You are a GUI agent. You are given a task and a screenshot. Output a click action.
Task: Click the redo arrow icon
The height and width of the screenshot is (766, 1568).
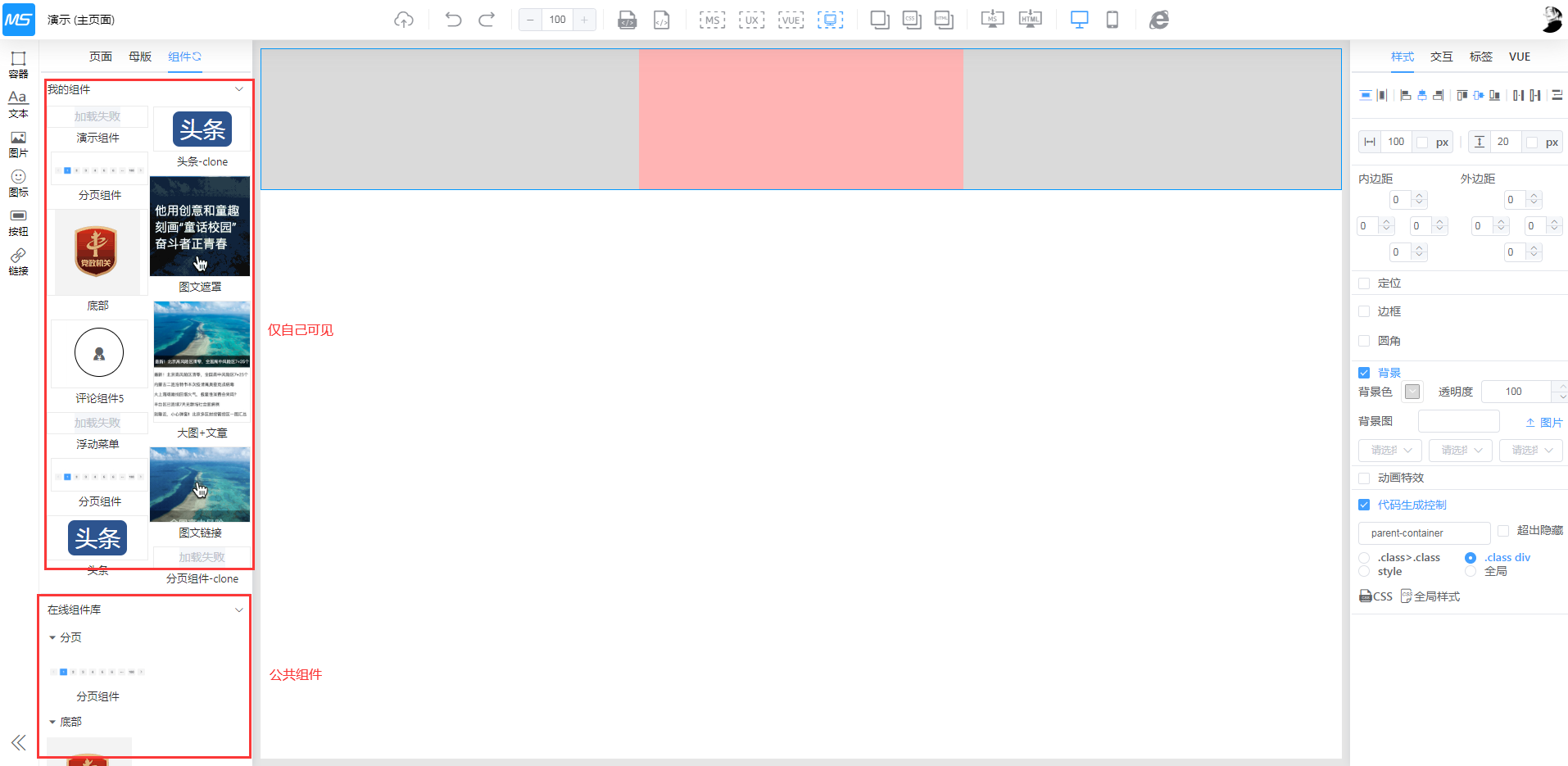tap(487, 20)
